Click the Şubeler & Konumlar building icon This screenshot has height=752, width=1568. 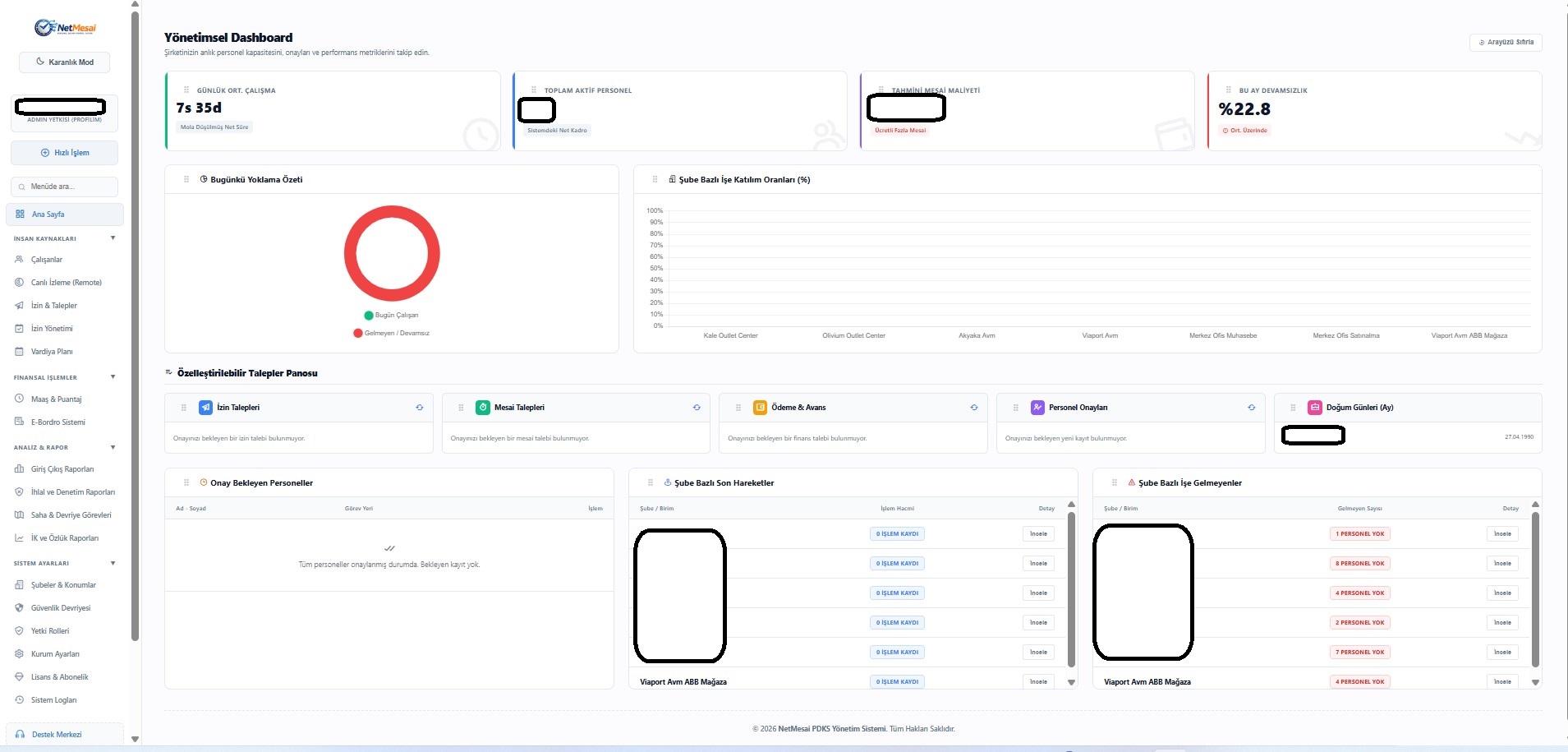(19, 585)
